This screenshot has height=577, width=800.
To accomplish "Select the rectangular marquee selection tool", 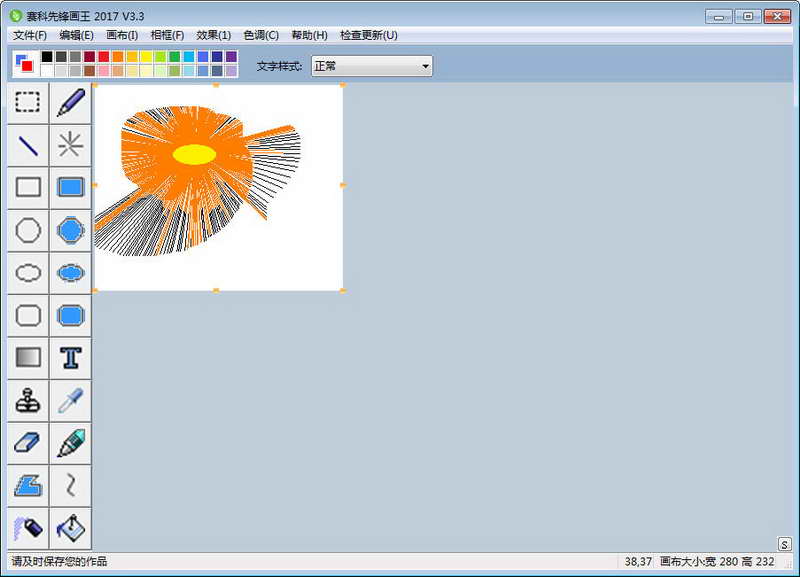I will pyautogui.click(x=28, y=103).
